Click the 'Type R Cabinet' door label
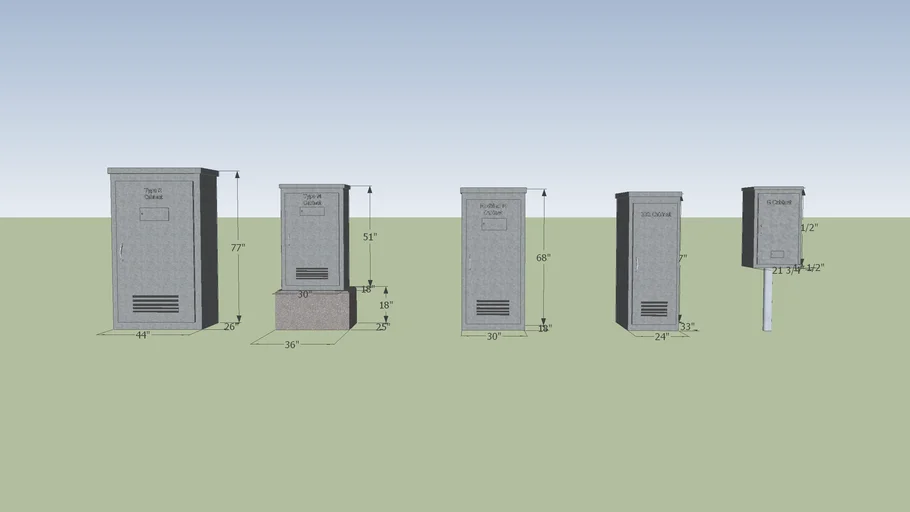 154,193
